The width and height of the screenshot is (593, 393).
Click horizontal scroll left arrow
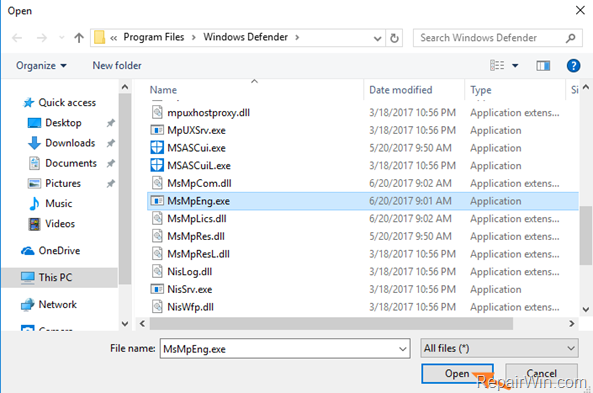[142, 324]
